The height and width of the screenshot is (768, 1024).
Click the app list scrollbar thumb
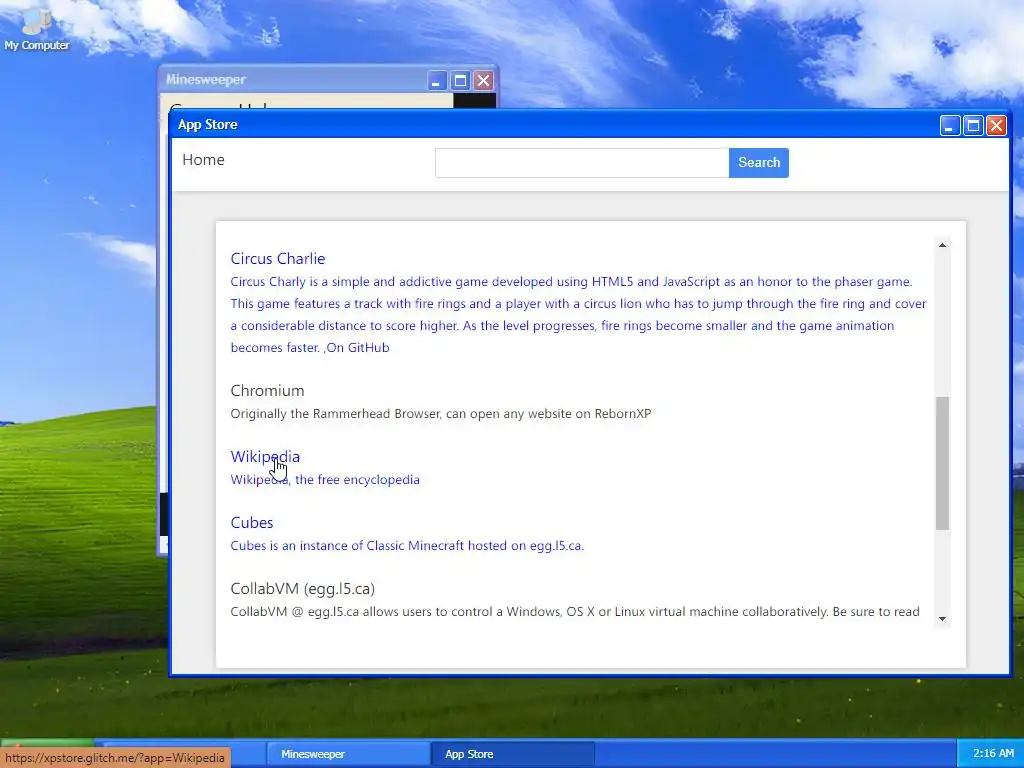(942, 462)
